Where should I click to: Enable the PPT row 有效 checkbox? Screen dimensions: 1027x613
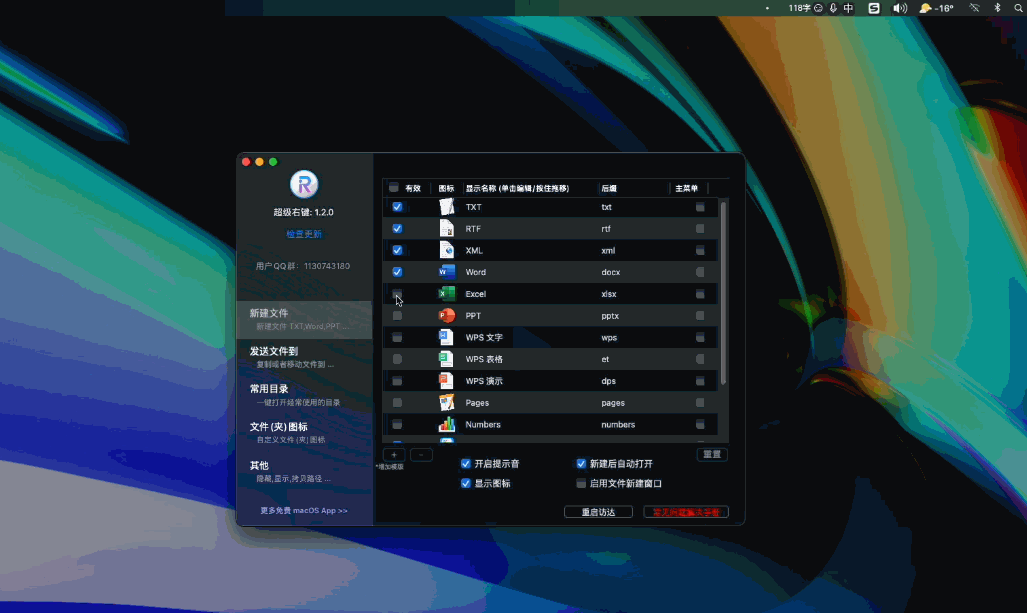[x=397, y=316]
